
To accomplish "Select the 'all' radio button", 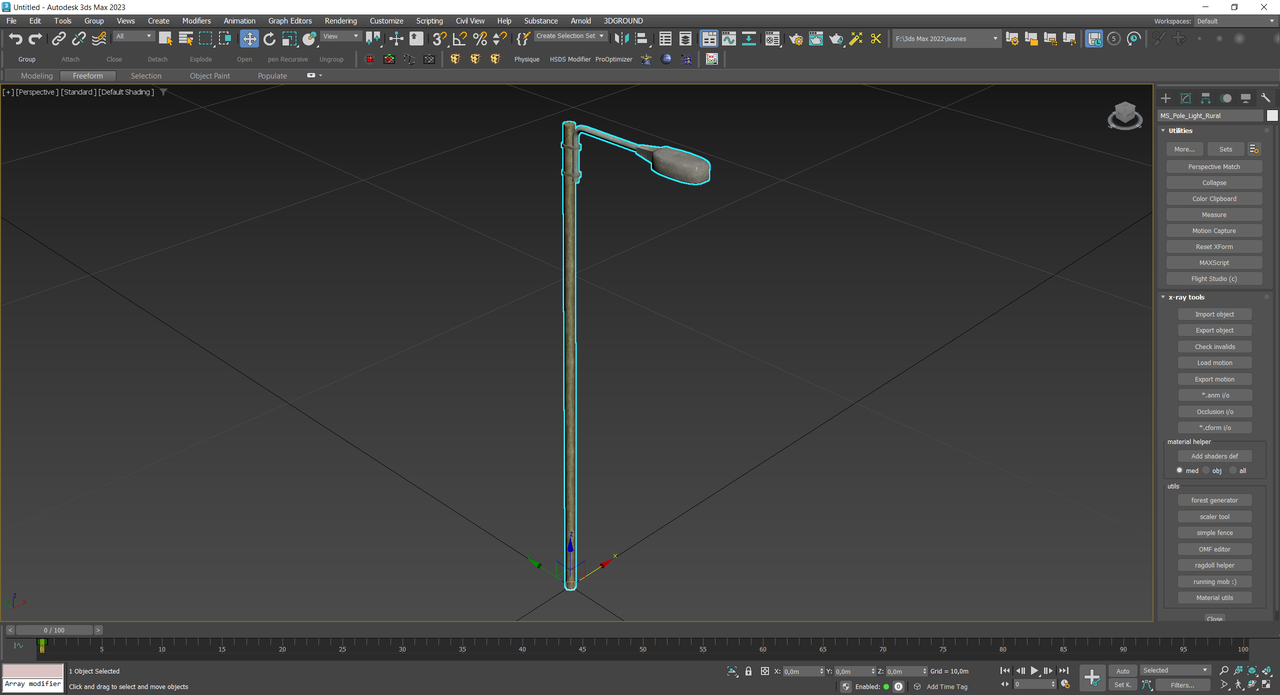I will pyautogui.click(x=1233, y=470).
